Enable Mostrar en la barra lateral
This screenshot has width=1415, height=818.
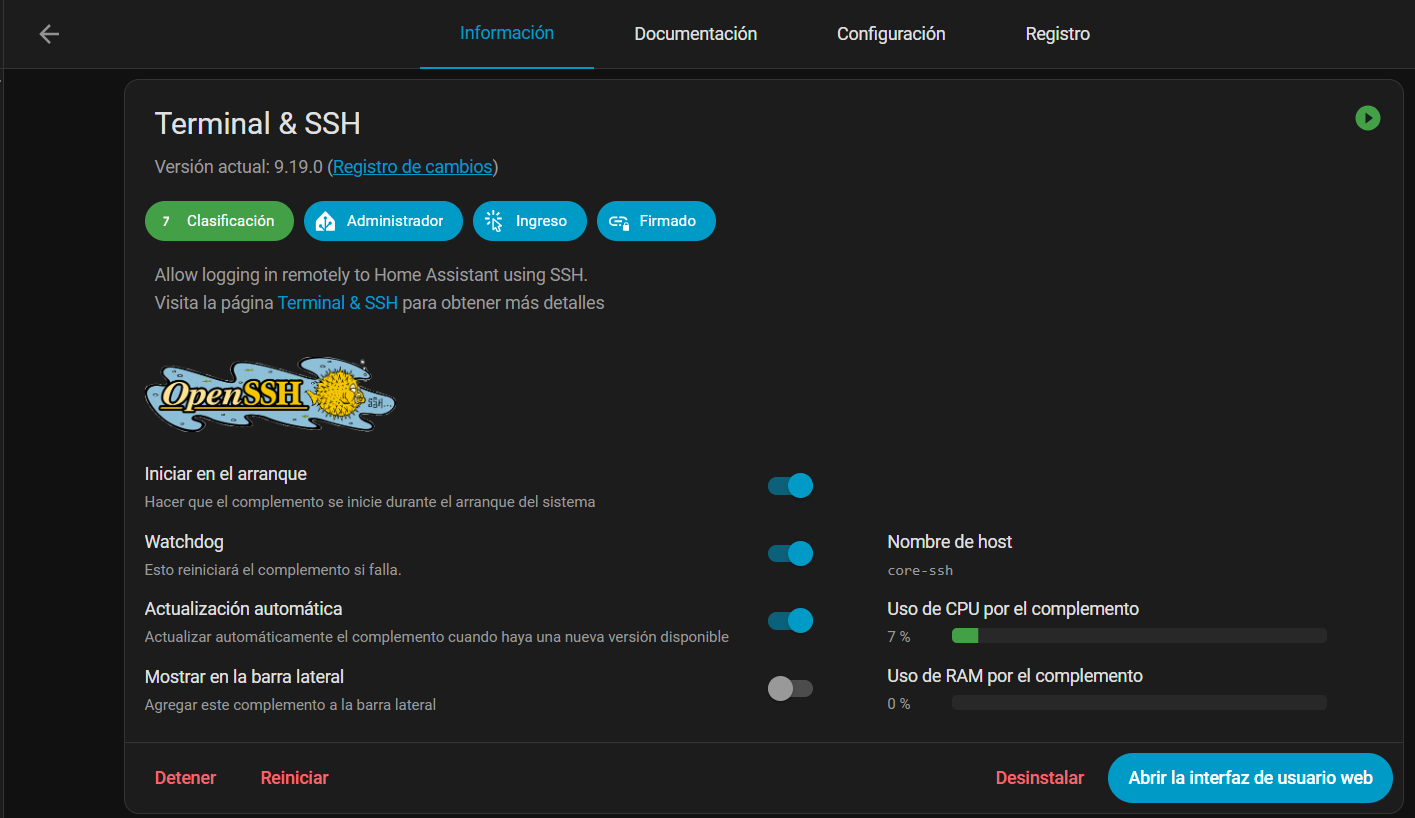[790, 688]
